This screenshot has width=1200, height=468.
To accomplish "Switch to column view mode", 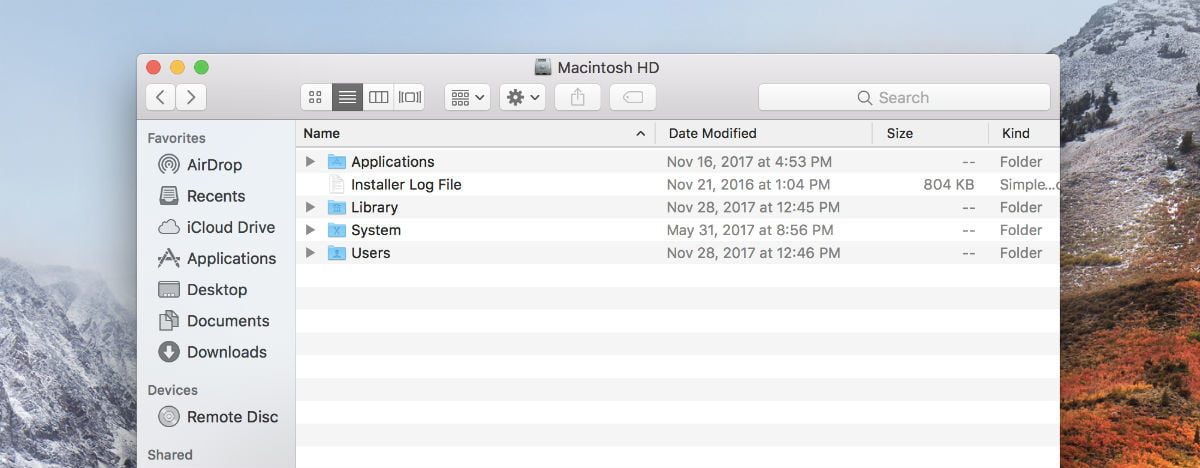I will tap(378, 97).
